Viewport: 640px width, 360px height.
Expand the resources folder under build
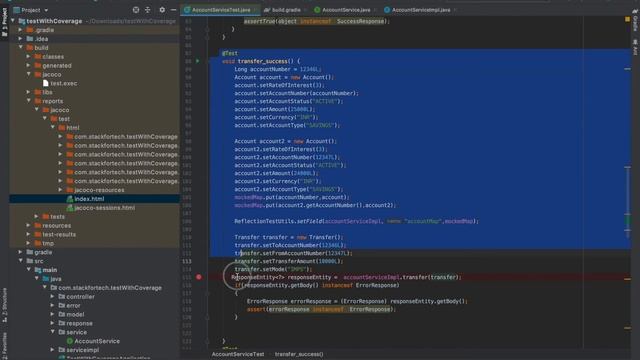pos(29,225)
